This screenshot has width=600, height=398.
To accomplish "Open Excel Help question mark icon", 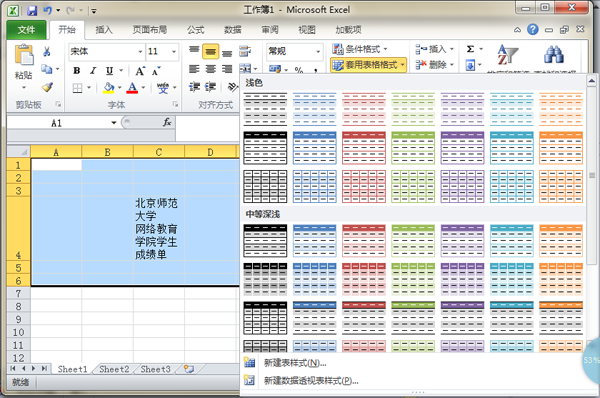I will coord(533,29).
